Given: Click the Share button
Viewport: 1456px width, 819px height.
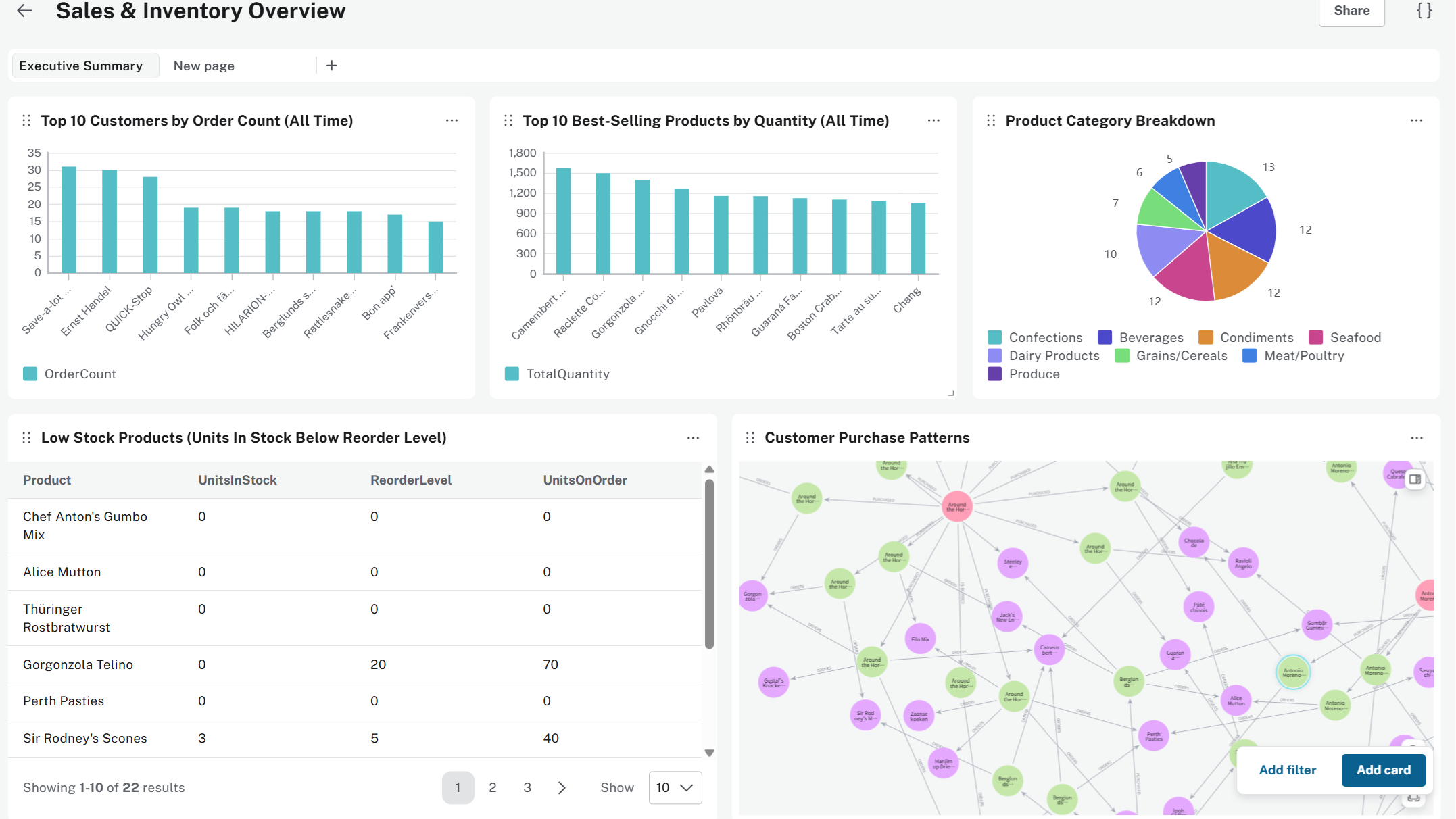Looking at the screenshot, I should [x=1351, y=11].
